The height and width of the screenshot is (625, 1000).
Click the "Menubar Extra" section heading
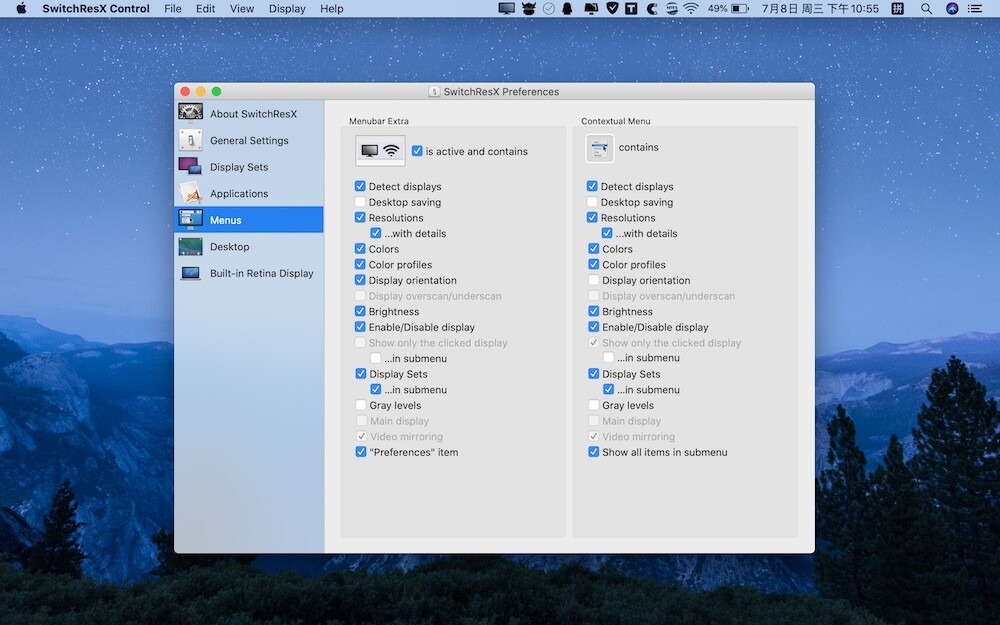tap(379, 121)
